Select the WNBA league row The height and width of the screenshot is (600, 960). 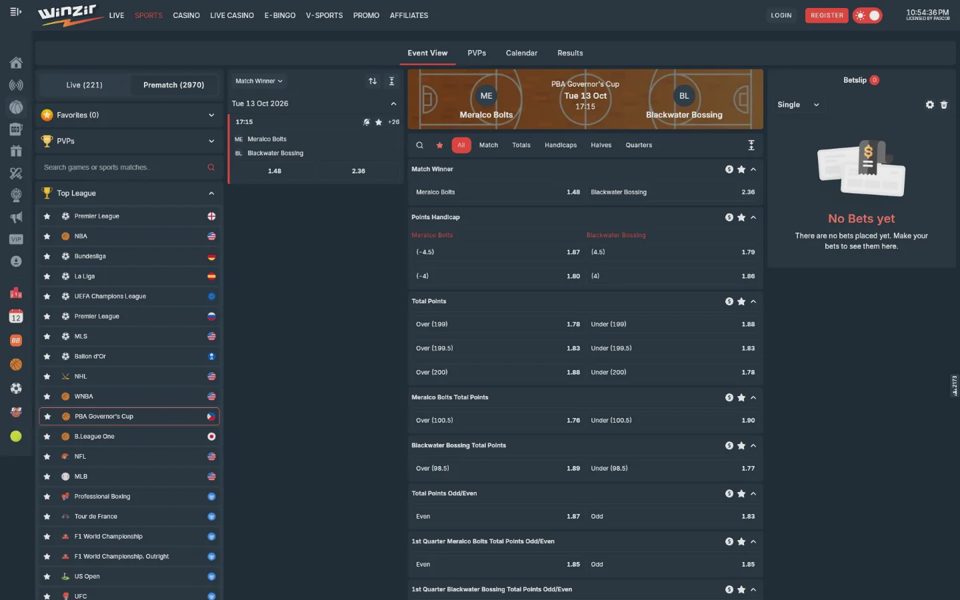coord(129,397)
